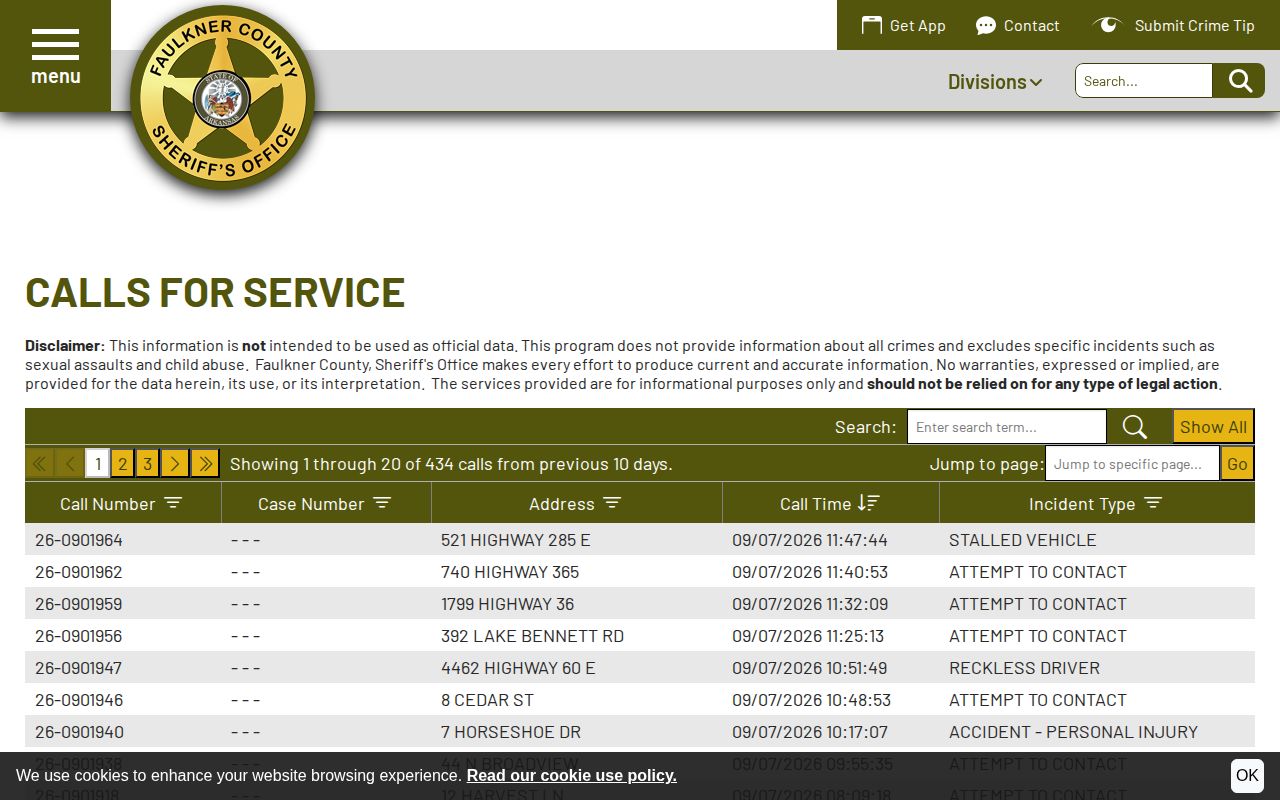This screenshot has height=800, width=1280.
Task: Click the header site search magnifier button
Action: coord(1239,81)
